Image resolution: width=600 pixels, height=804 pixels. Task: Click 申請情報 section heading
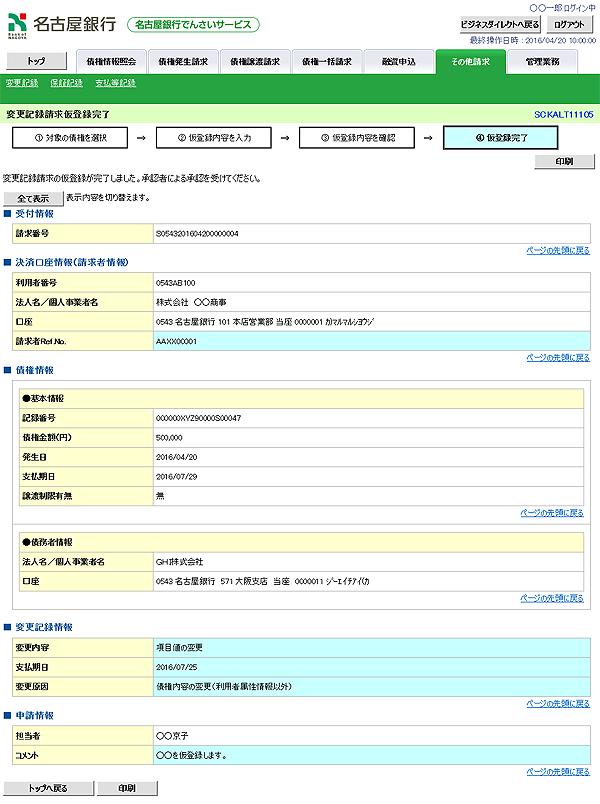tap(34, 716)
